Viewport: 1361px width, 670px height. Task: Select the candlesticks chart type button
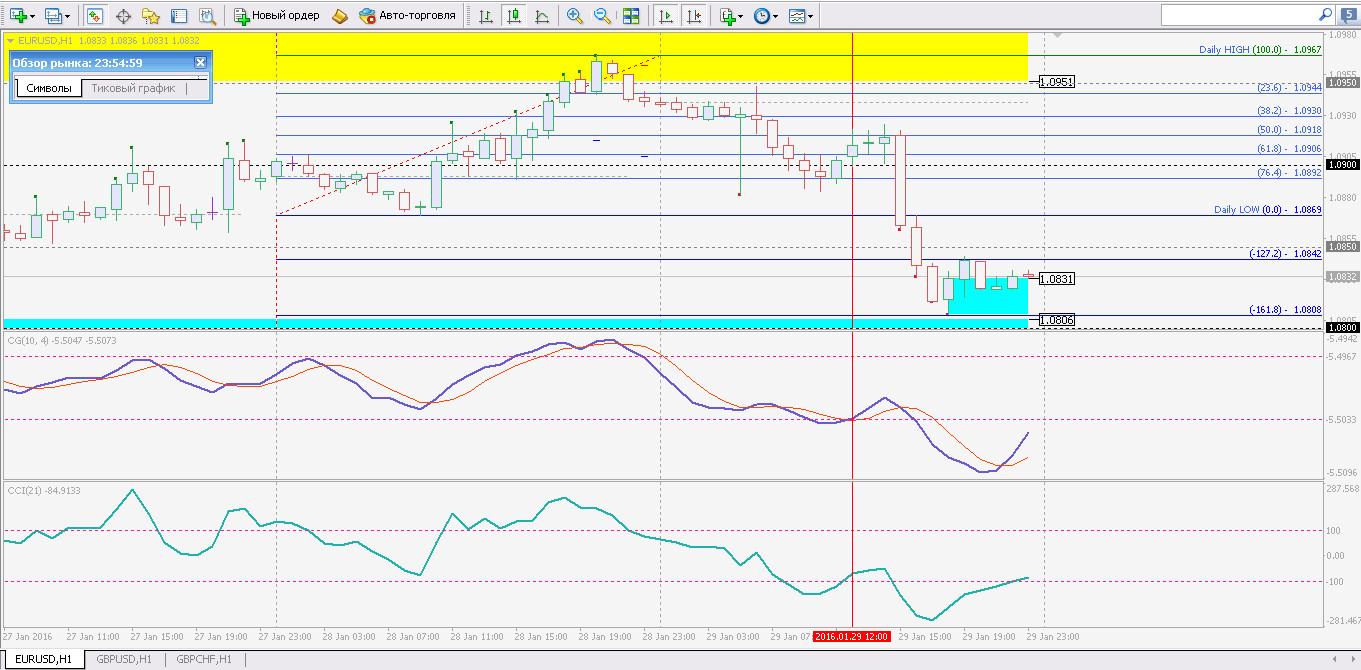[x=514, y=16]
